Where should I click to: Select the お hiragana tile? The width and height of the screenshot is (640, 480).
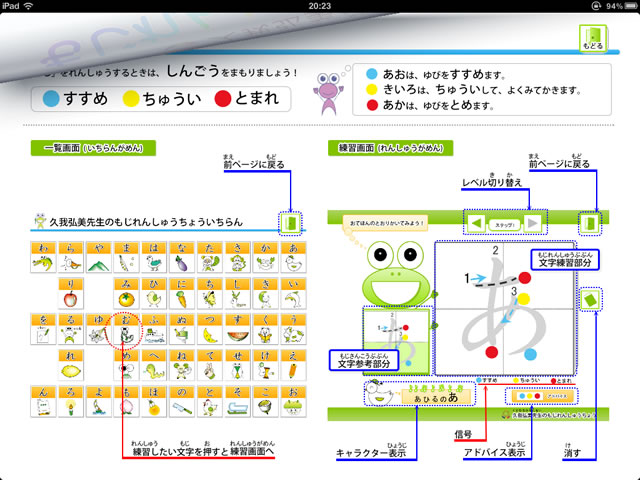(x=293, y=401)
